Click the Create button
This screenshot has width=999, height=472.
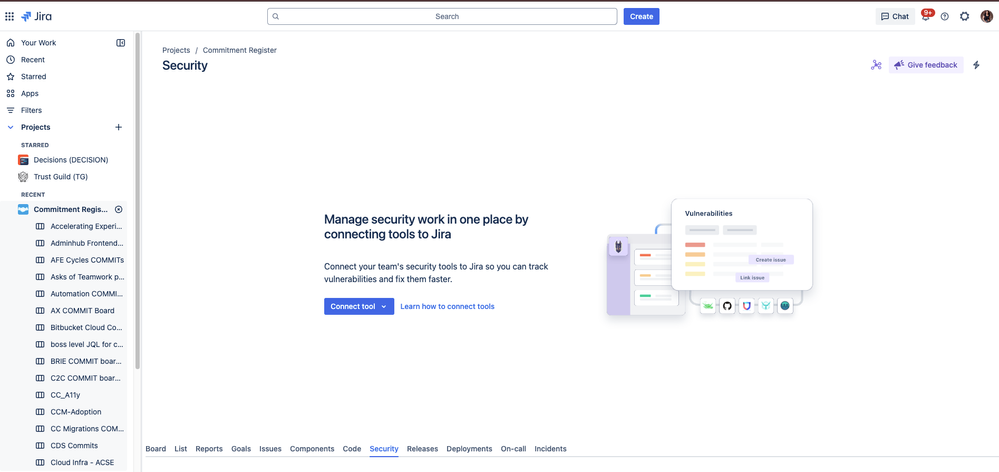pos(642,17)
